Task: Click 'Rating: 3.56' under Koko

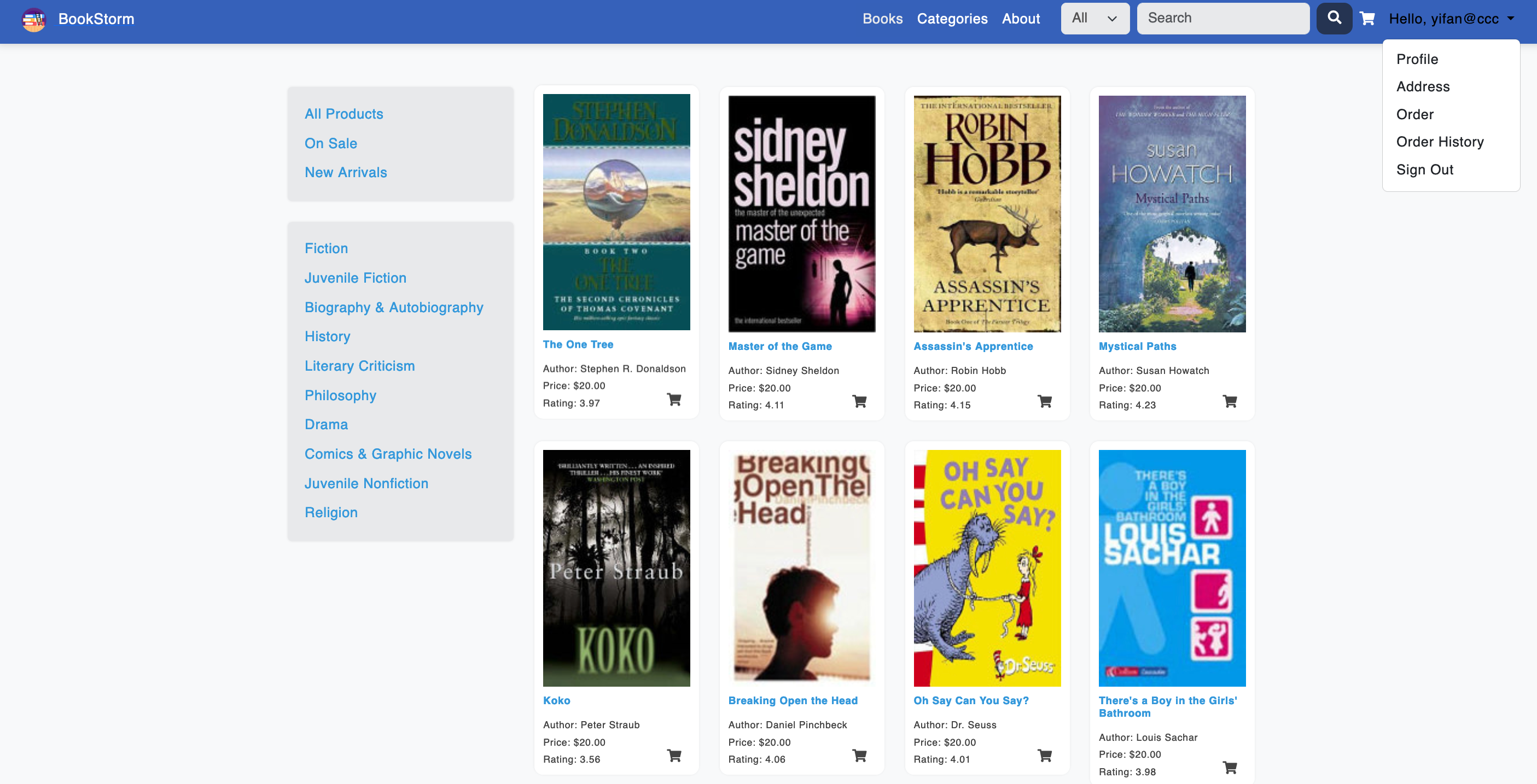Action: 571,759
